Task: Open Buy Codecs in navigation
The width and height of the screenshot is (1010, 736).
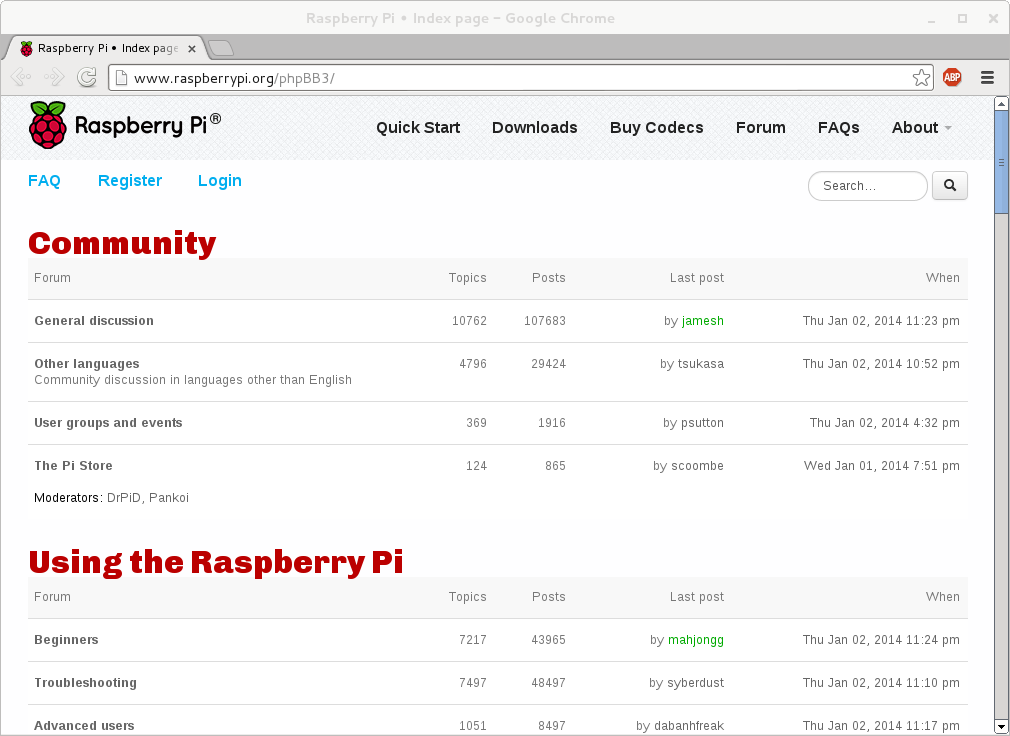Action: 656,127
